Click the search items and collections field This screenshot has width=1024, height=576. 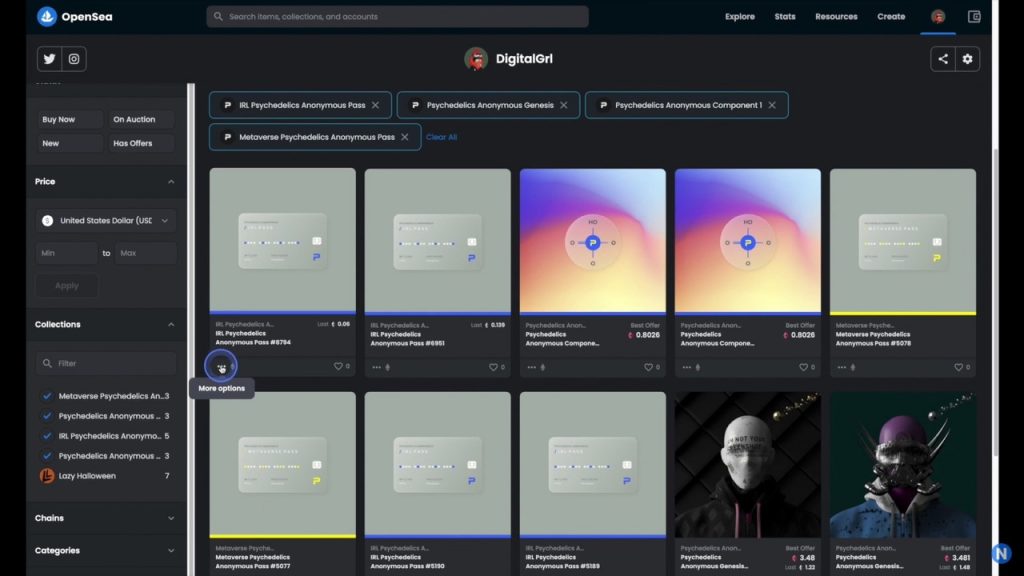[398, 16]
